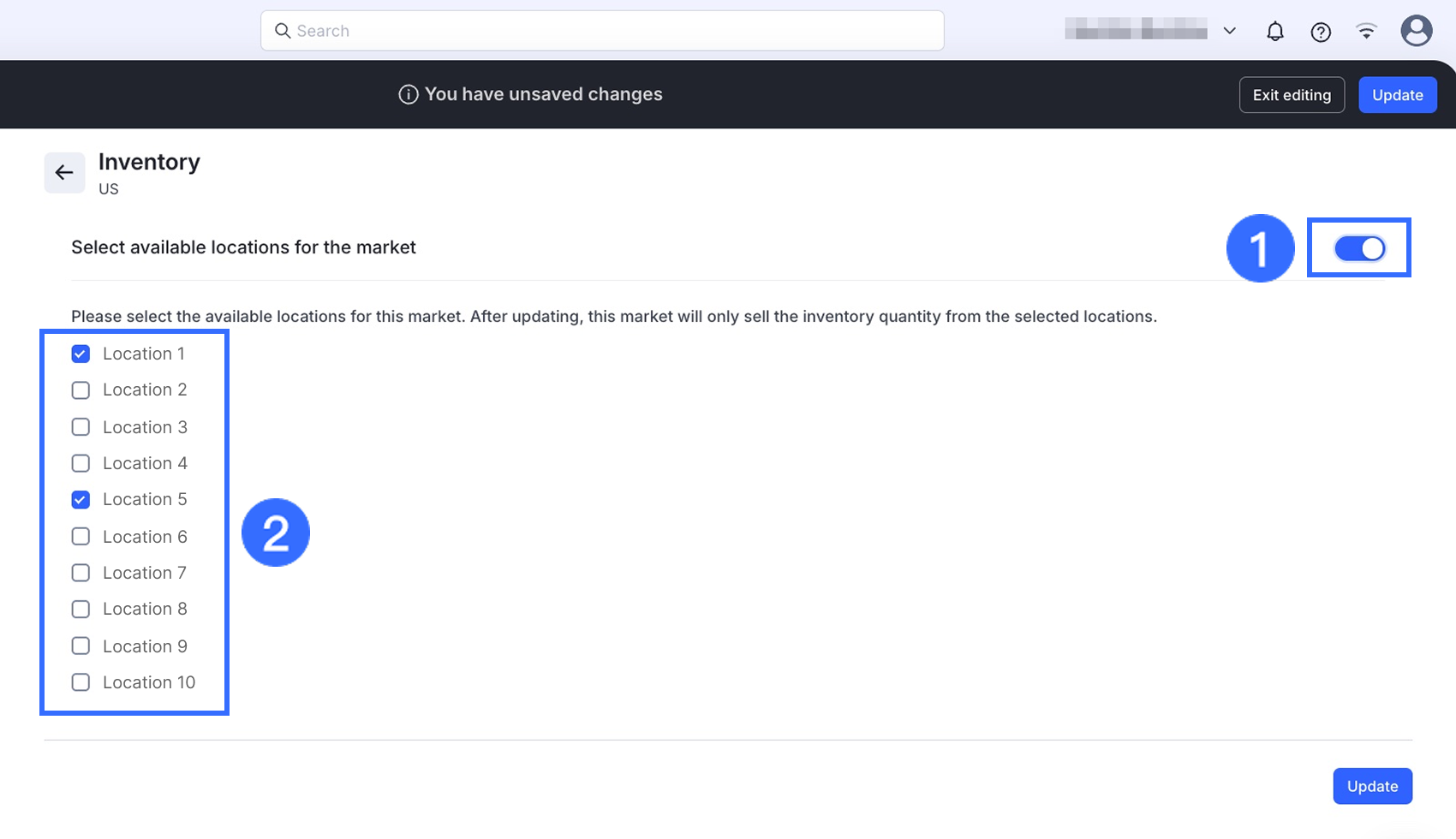Check the Location 2 checkbox

click(81, 390)
